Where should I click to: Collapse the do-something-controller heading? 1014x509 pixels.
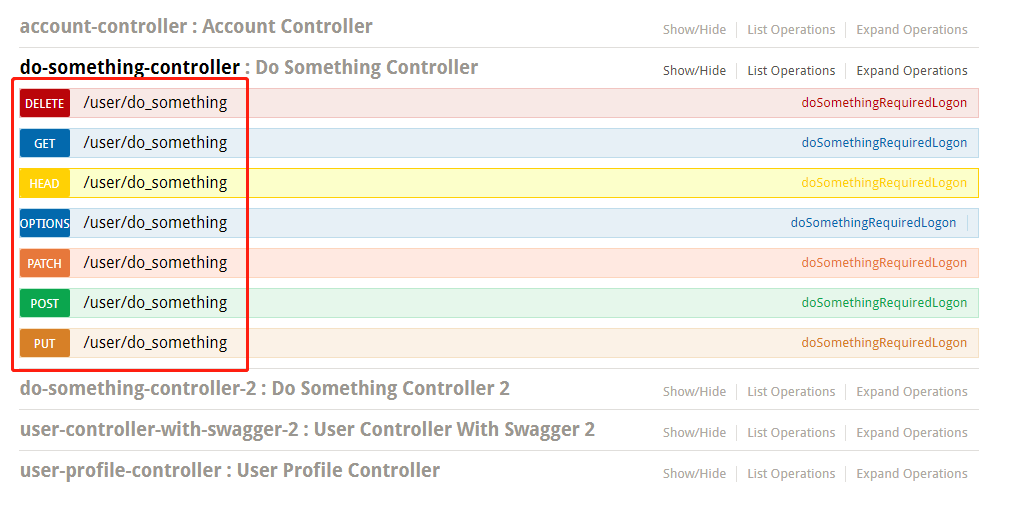click(x=130, y=67)
